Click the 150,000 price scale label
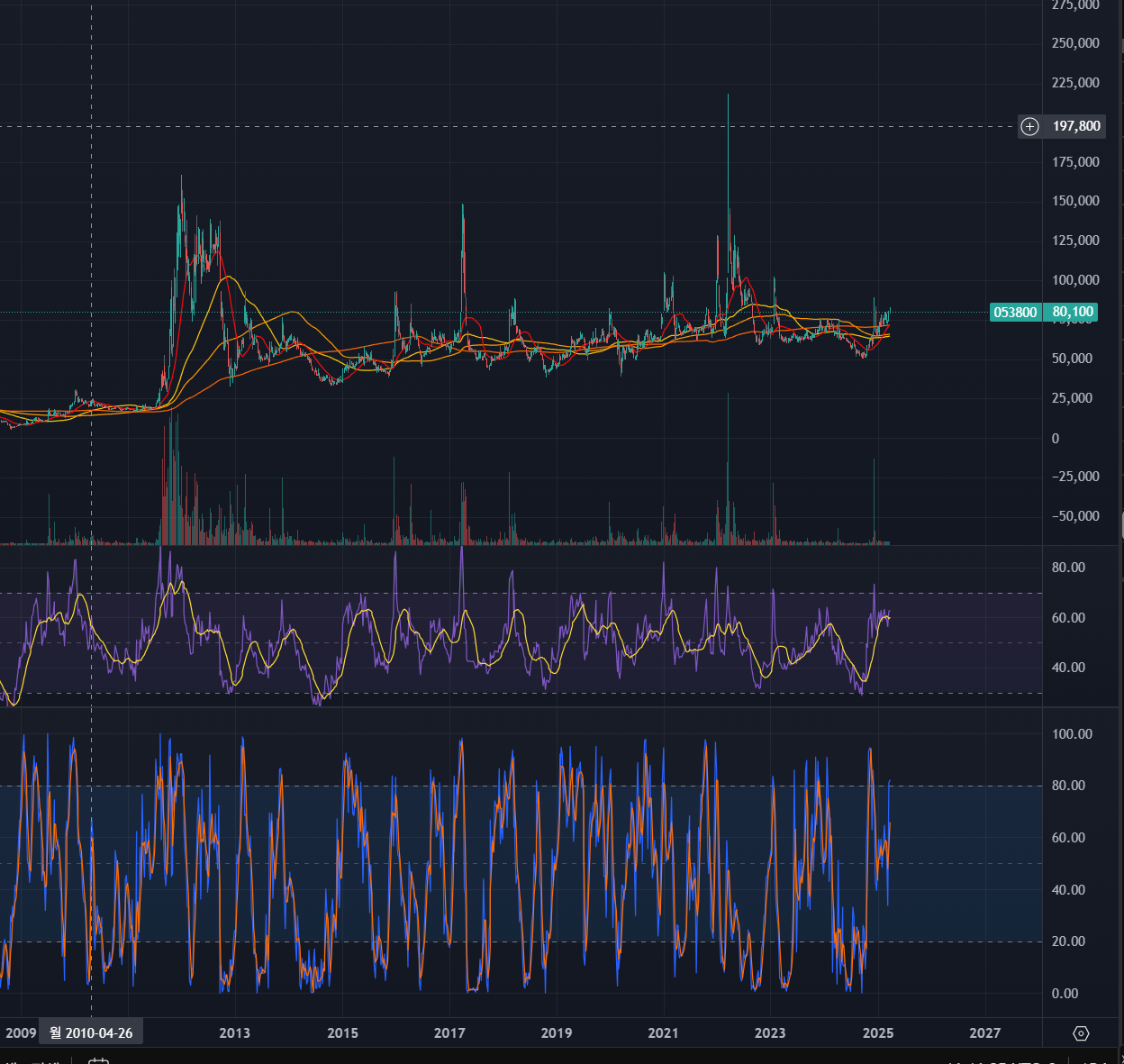The height and width of the screenshot is (1064, 1124). [1075, 201]
